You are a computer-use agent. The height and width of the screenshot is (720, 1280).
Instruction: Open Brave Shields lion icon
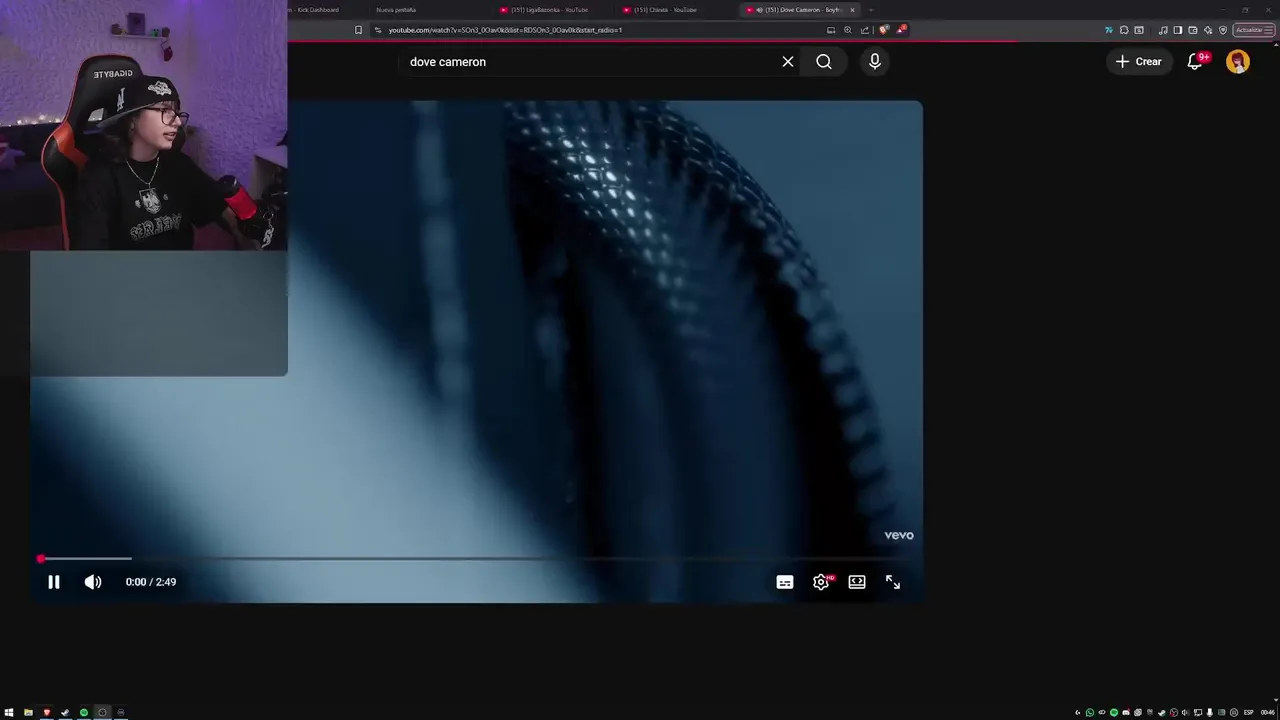point(883,30)
